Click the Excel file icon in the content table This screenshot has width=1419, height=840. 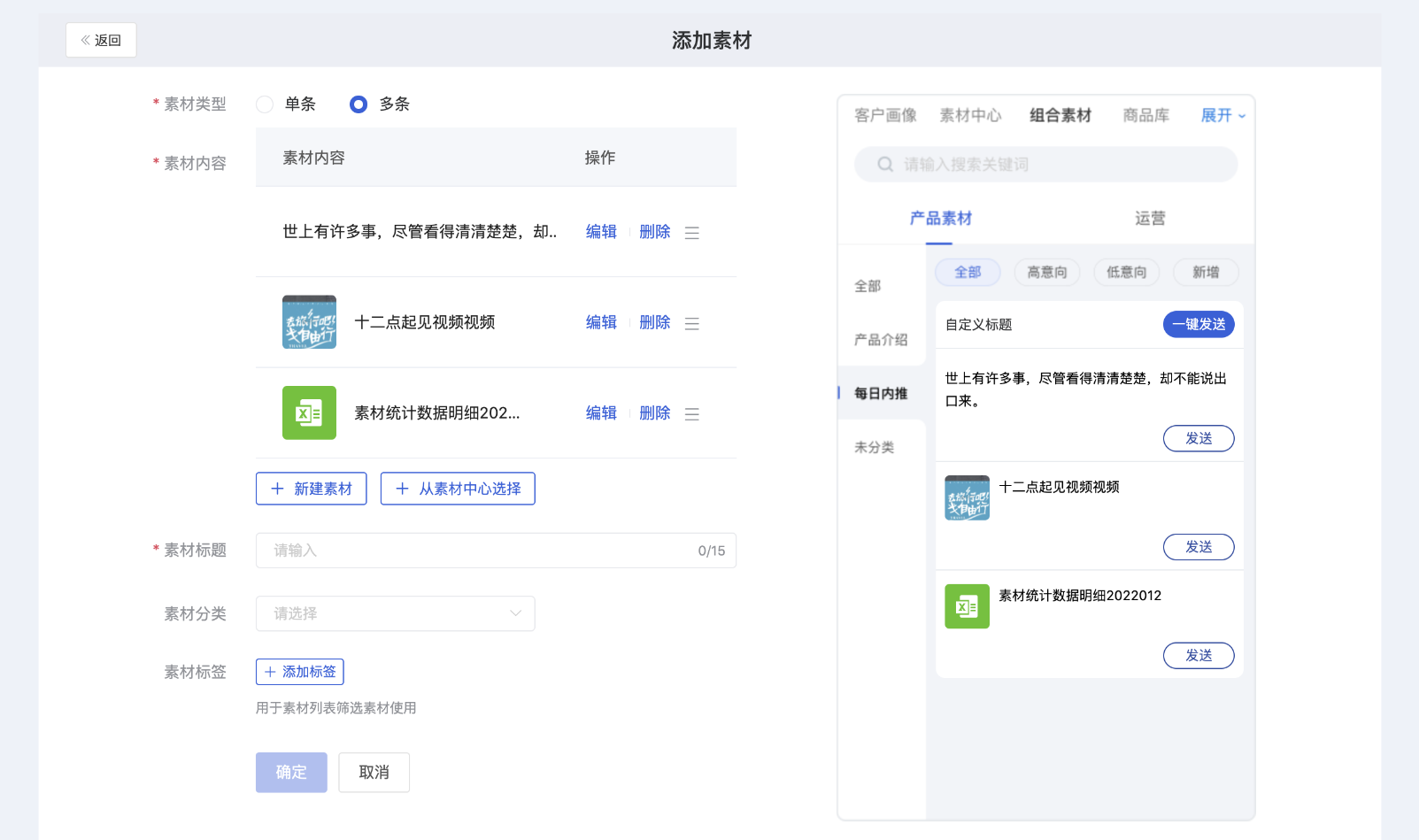pos(309,412)
